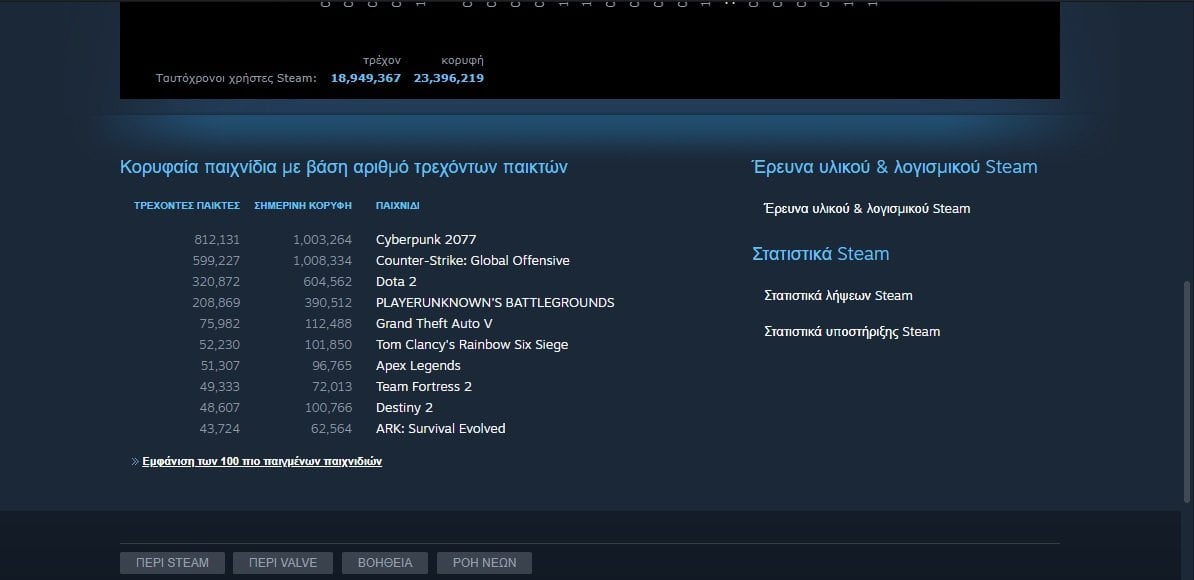Click the double-arrow icon before Εμφάνιση link

coord(135,461)
